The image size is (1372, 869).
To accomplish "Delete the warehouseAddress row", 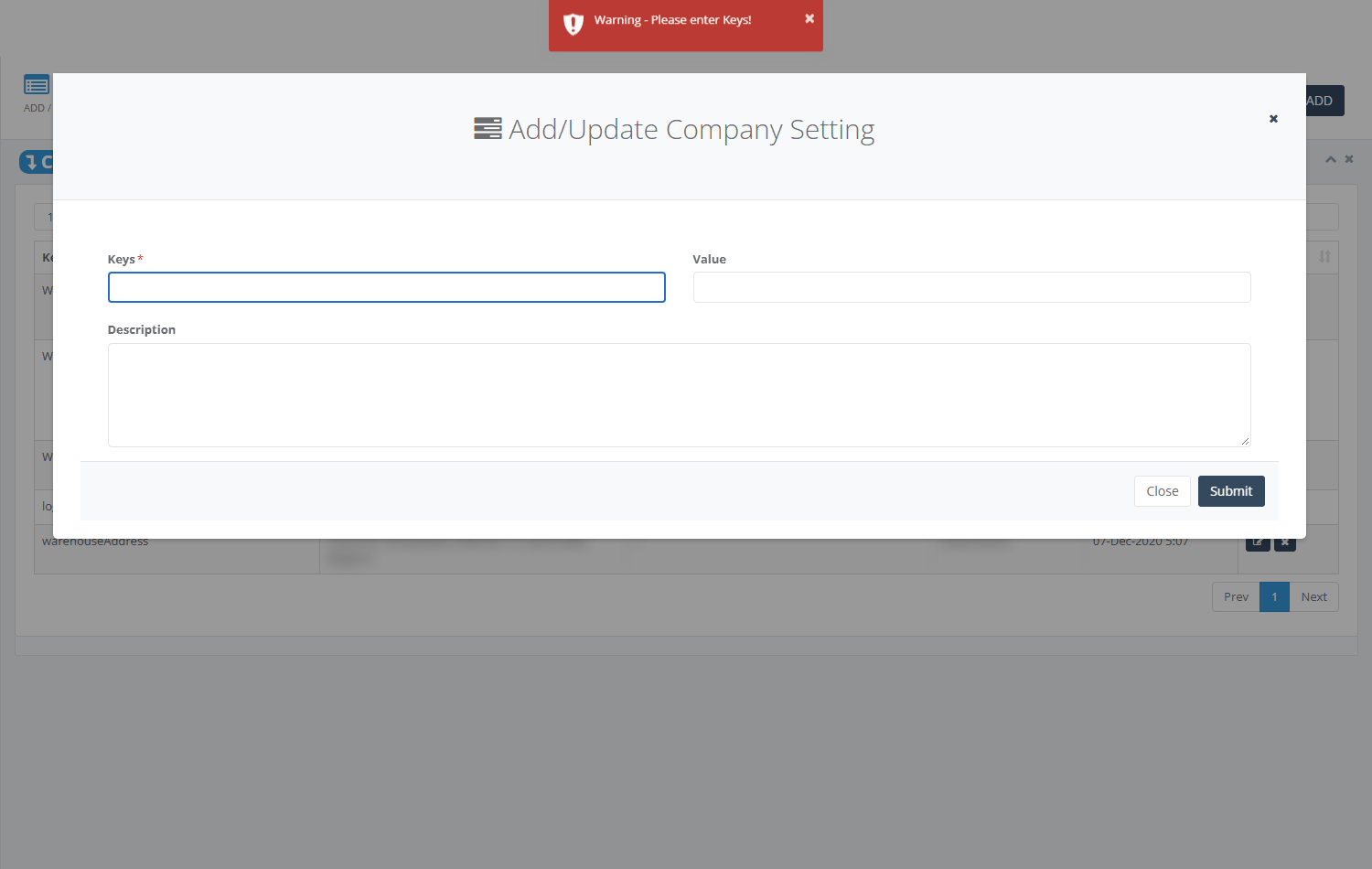I will 1285,544.
